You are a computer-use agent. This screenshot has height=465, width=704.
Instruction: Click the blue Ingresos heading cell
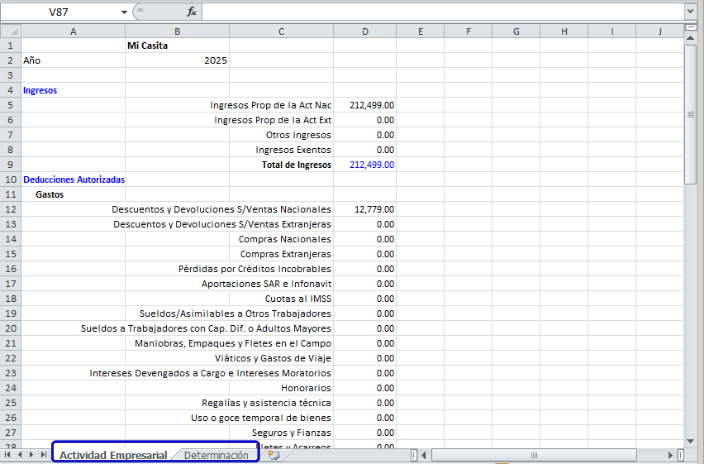[73, 90]
